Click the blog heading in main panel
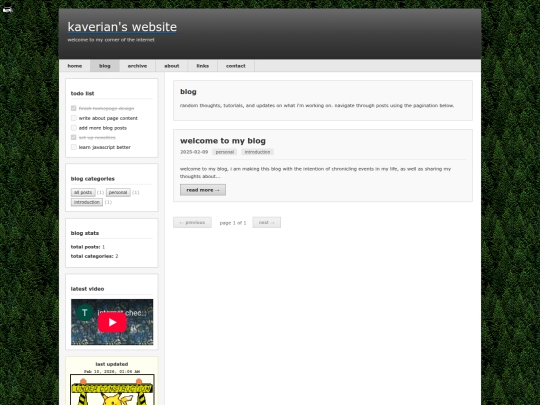540x405 pixels. [x=188, y=92]
